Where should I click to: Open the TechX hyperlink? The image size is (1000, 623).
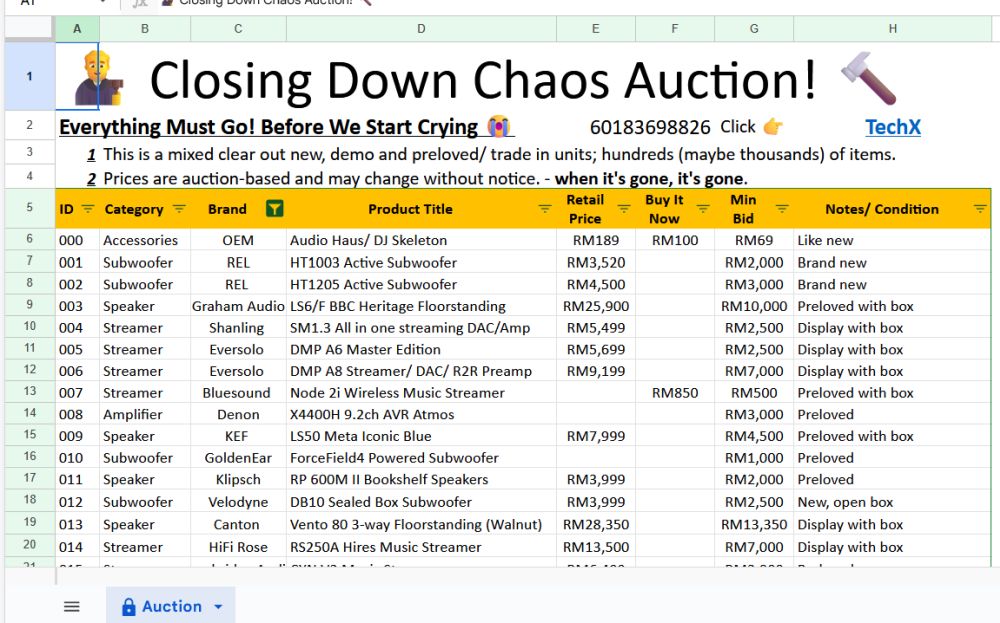[x=892, y=127]
